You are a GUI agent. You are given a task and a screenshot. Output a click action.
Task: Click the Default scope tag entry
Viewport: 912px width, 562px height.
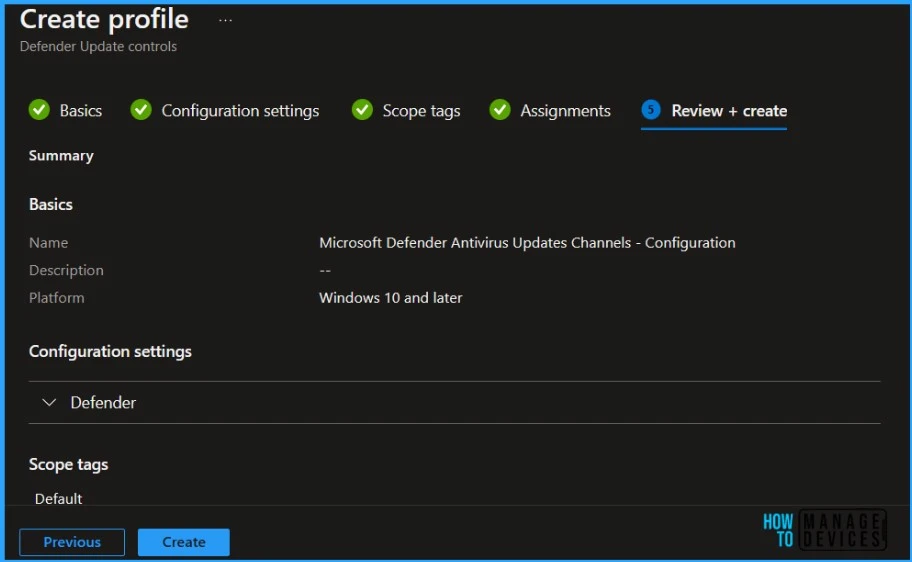58,499
